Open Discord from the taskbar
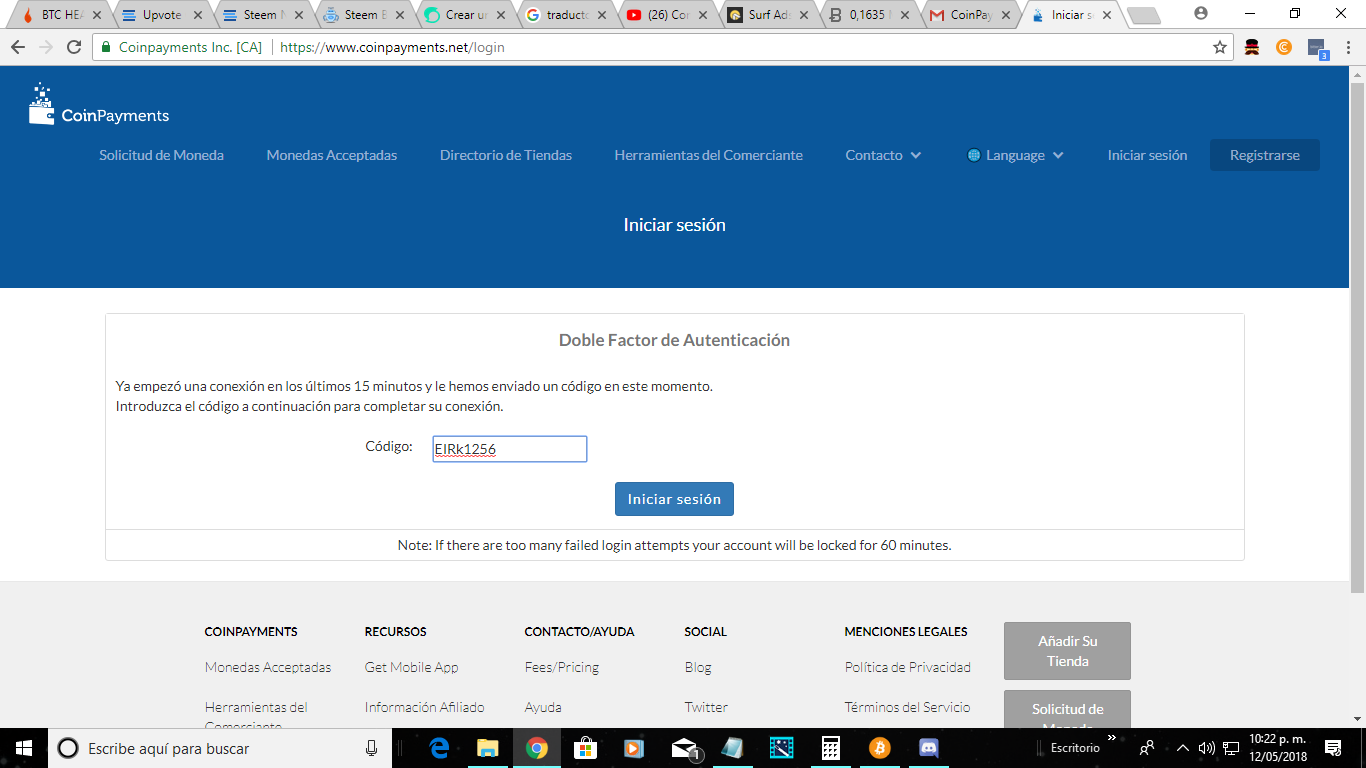This screenshot has height=768, width=1366. 928,748
